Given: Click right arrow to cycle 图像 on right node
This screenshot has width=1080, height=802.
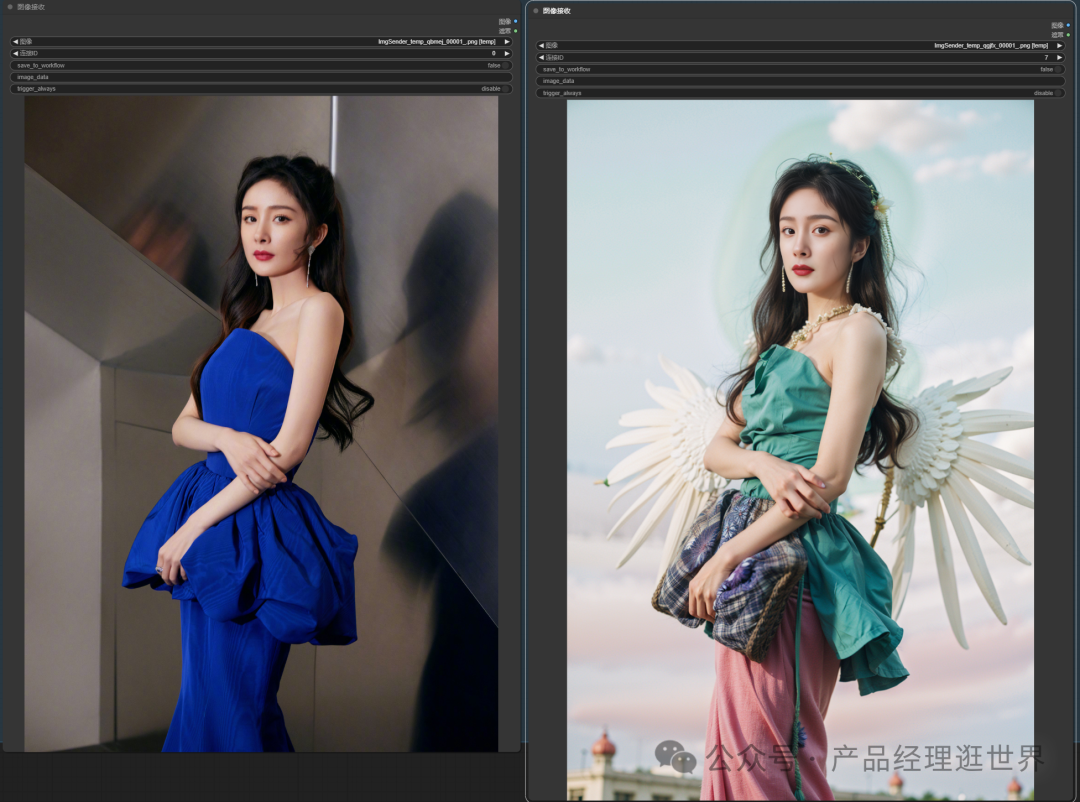Looking at the screenshot, I should click(x=1060, y=45).
